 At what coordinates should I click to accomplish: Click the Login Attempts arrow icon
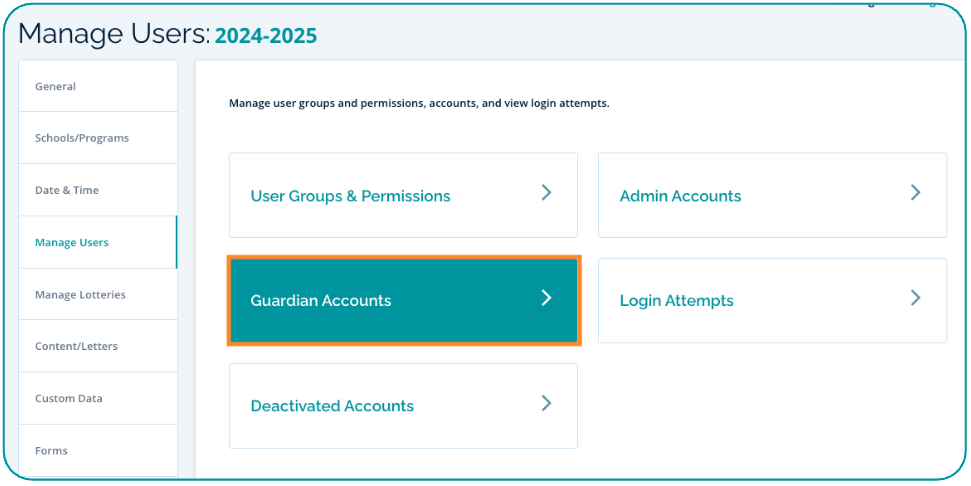[x=915, y=298]
